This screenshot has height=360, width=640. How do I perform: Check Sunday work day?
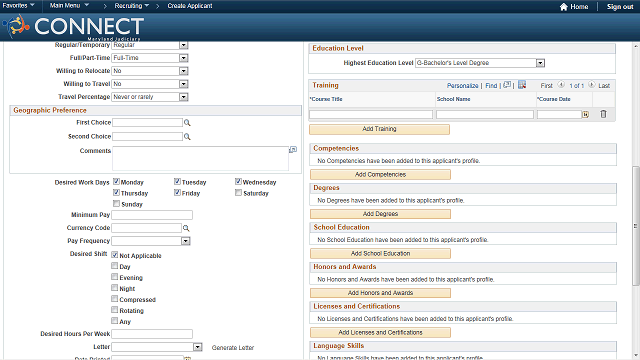click(116, 203)
